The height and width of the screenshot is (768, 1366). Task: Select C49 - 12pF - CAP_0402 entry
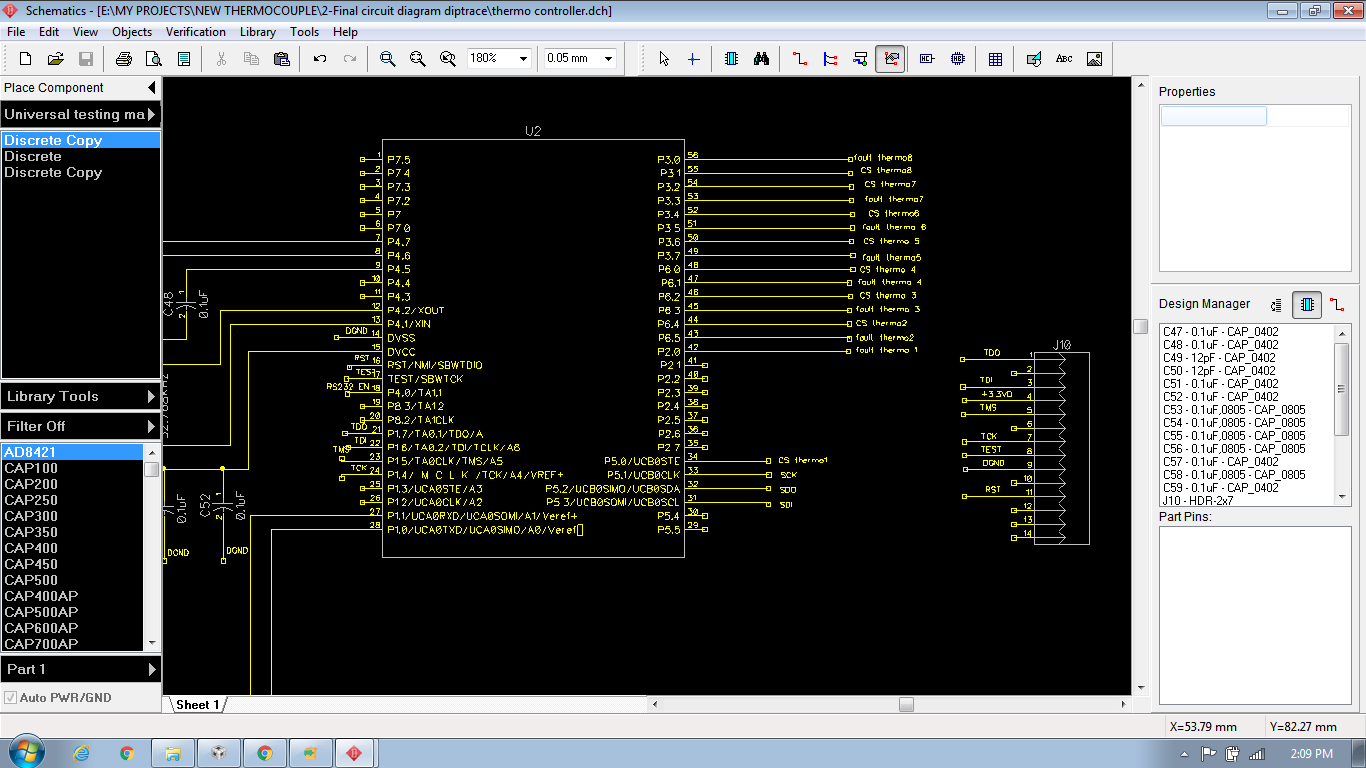1219,358
